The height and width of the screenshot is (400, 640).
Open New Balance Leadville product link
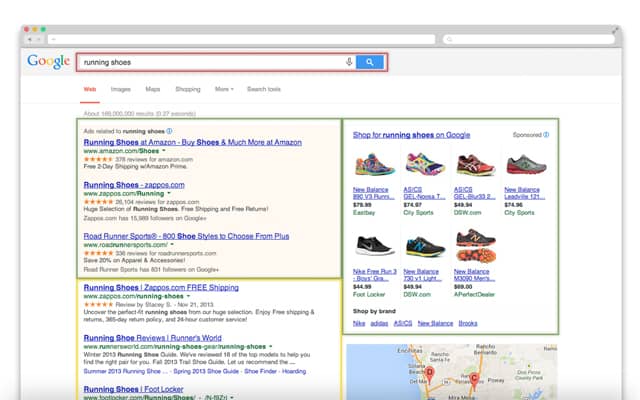[x=524, y=193]
